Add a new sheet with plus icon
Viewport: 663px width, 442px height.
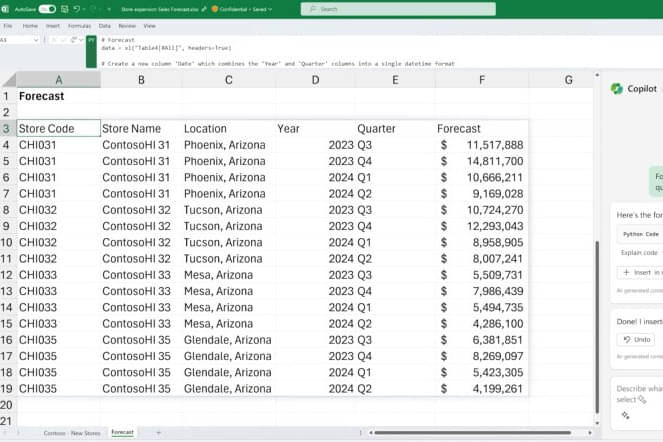[159, 433]
